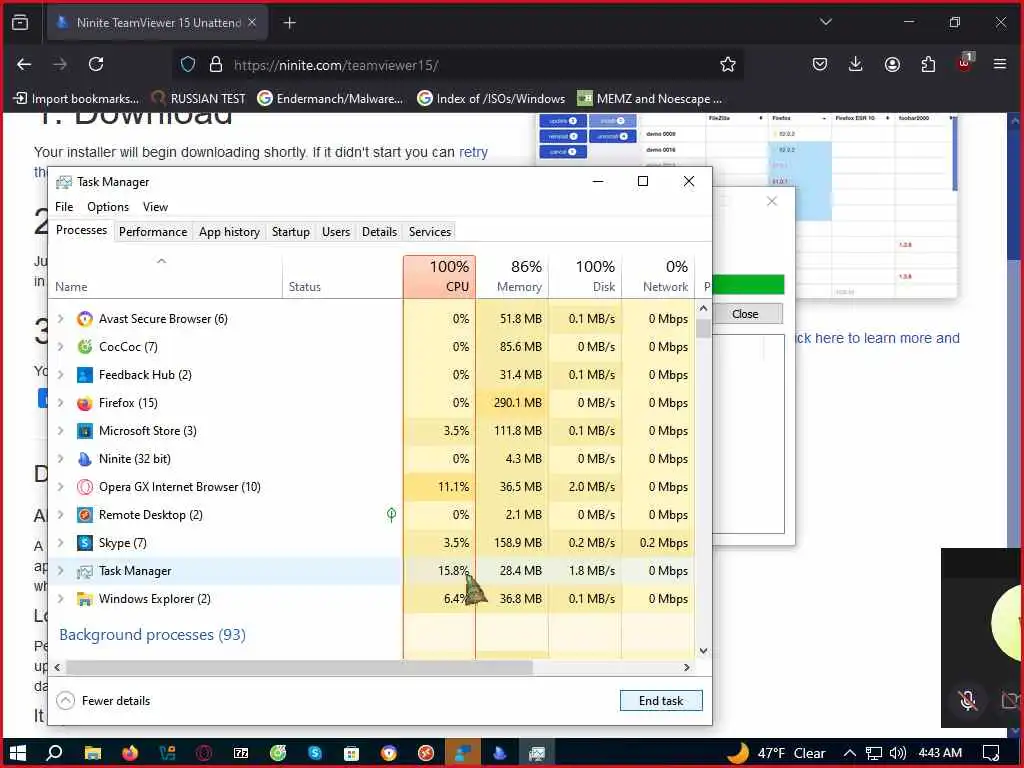Click the shield tracking protection icon

tap(188, 64)
